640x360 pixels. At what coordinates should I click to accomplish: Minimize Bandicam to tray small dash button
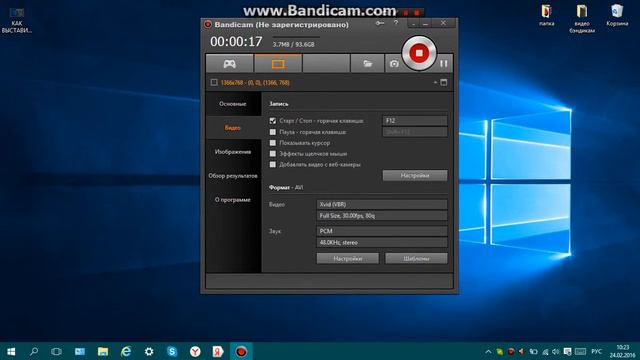tap(413, 24)
